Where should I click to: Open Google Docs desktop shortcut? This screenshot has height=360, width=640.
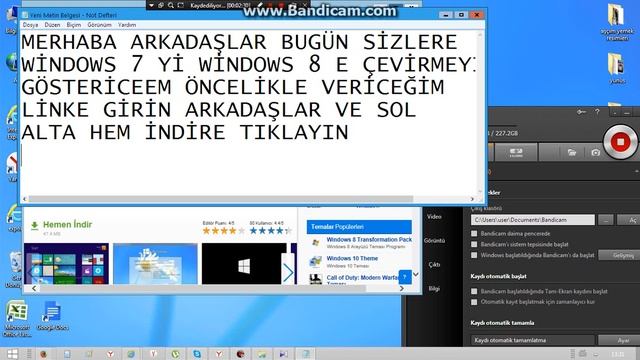52,316
